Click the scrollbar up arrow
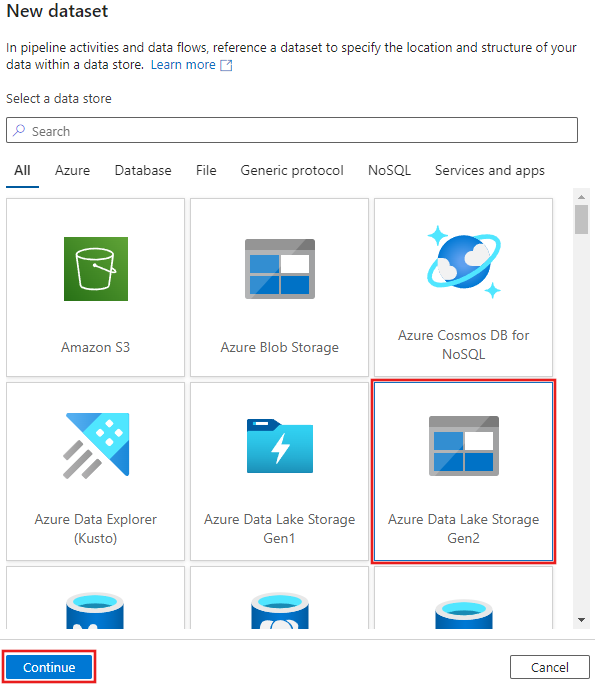The width and height of the screenshot is (595, 685). click(581, 197)
